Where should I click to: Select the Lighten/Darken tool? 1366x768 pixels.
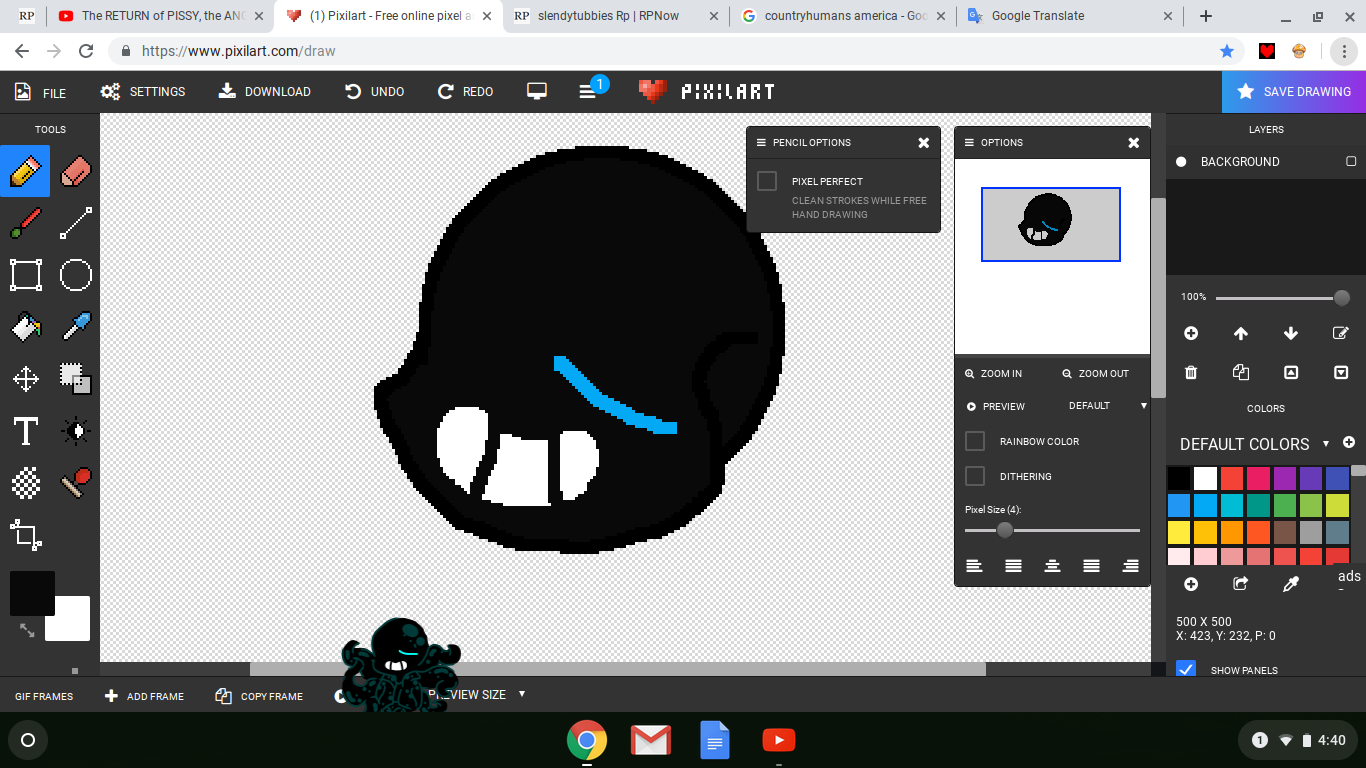click(76, 431)
